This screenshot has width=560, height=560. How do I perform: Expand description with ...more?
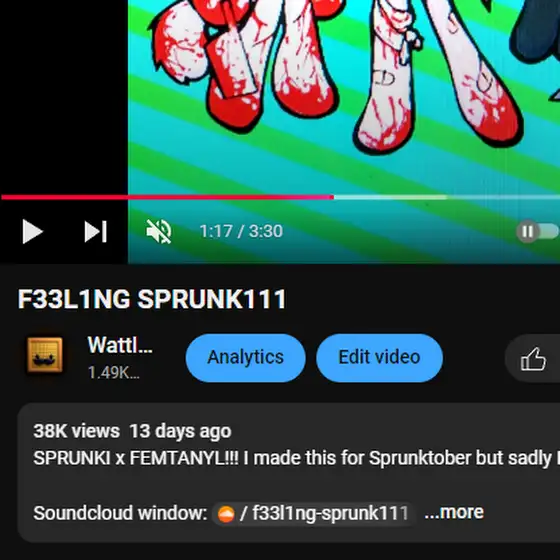[x=454, y=512]
